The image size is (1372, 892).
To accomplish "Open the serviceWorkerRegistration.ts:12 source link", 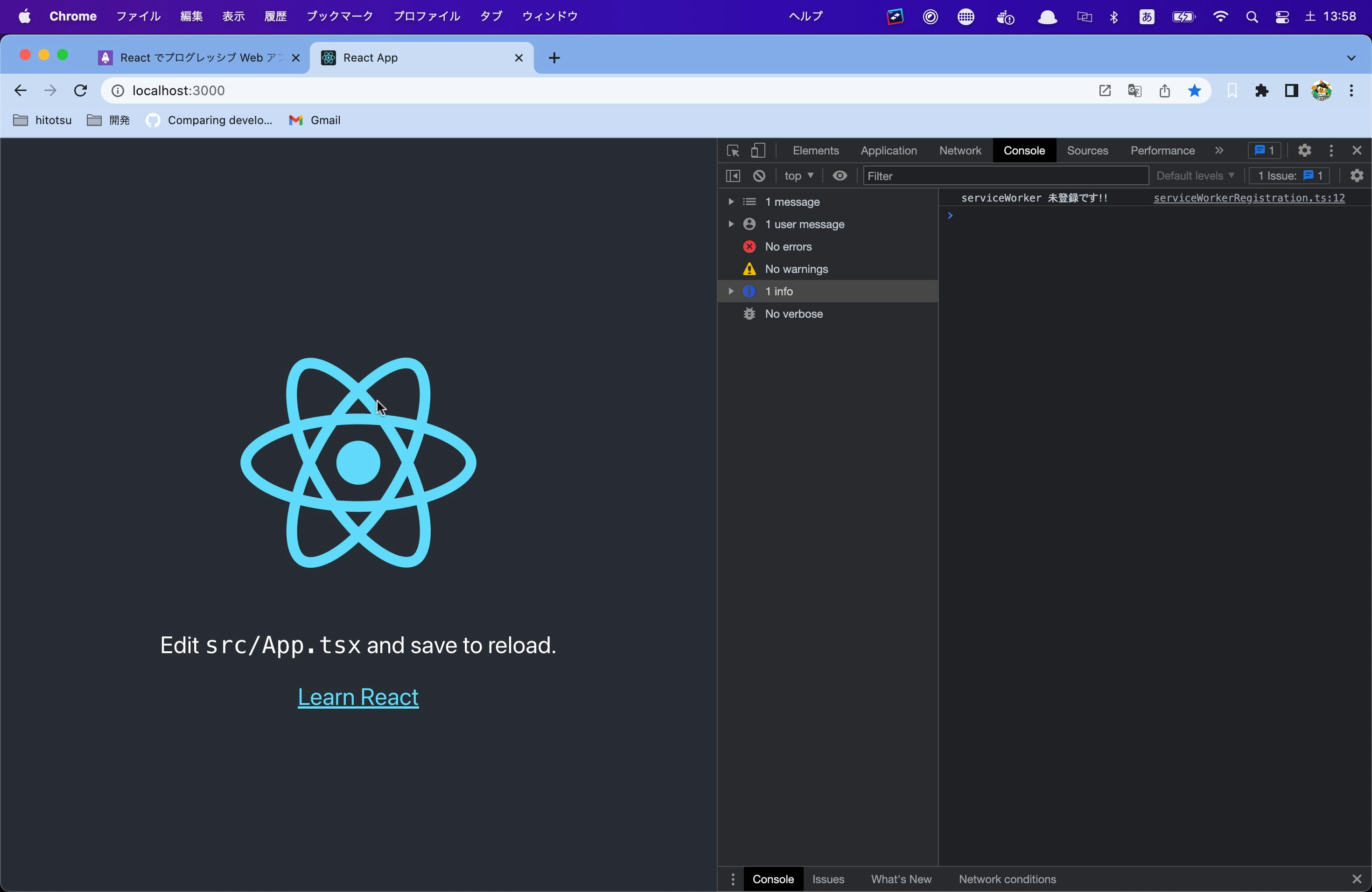I will coord(1249,198).
